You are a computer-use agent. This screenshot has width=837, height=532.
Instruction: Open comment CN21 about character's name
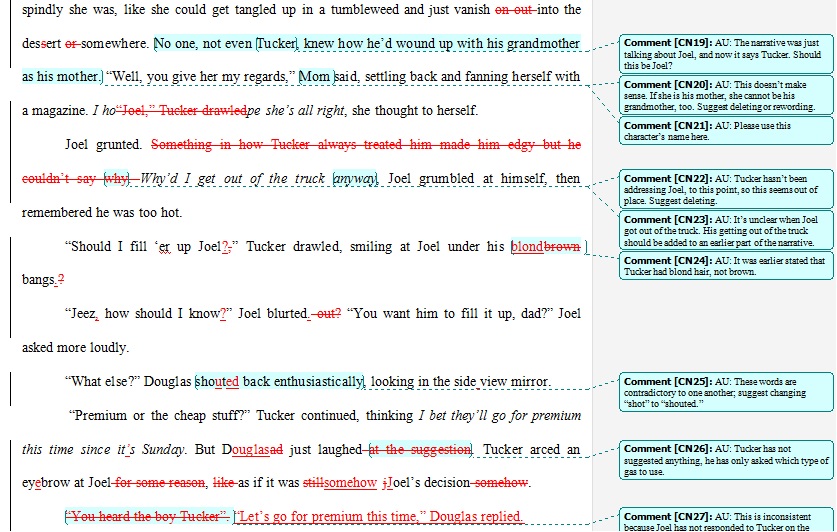pos(724,131)
